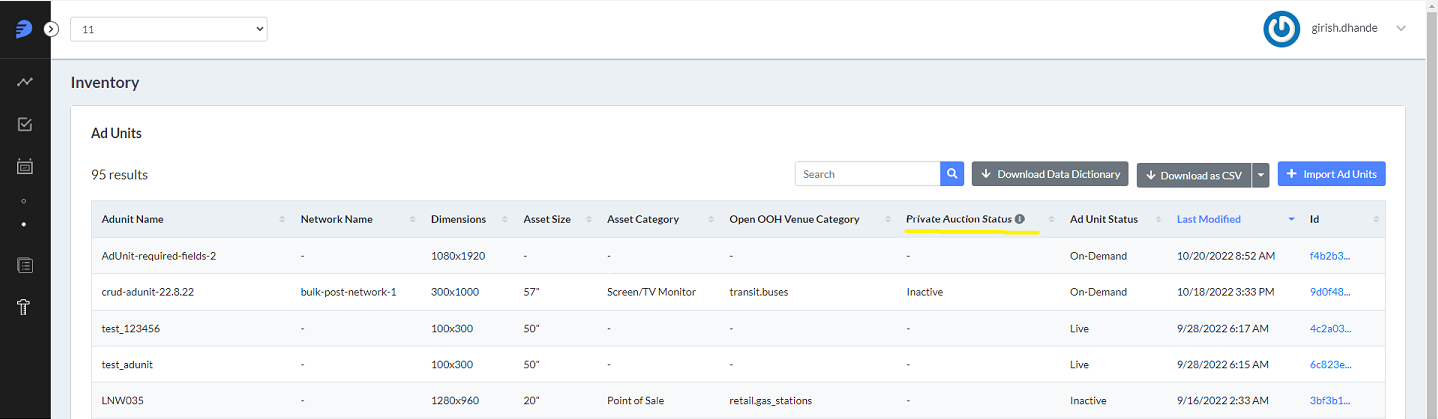Select crud-adunit-22.8.22 name cell
Viewport: 1438px width, 419px height.
pos(147,292)
